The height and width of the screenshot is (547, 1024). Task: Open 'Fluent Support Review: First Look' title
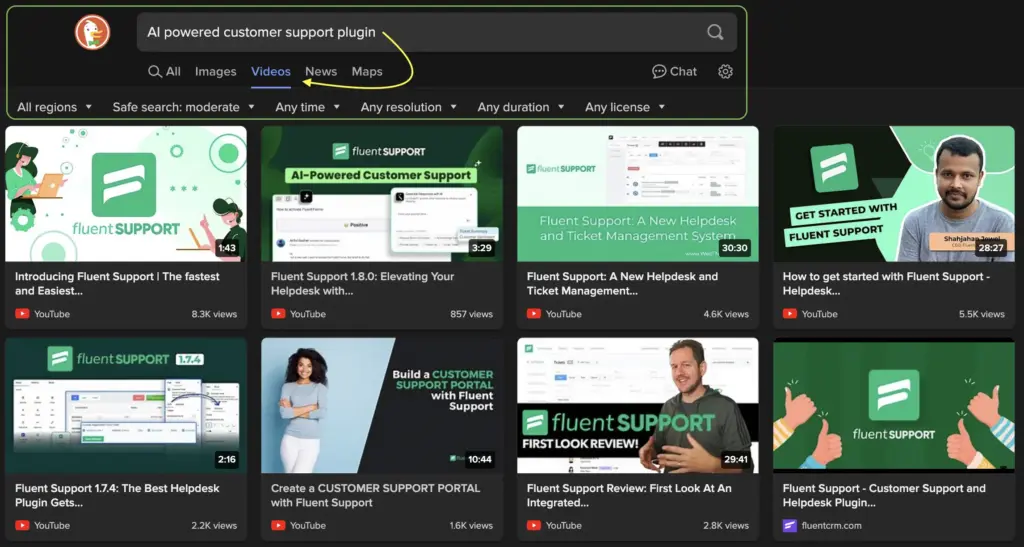point(629,495)
